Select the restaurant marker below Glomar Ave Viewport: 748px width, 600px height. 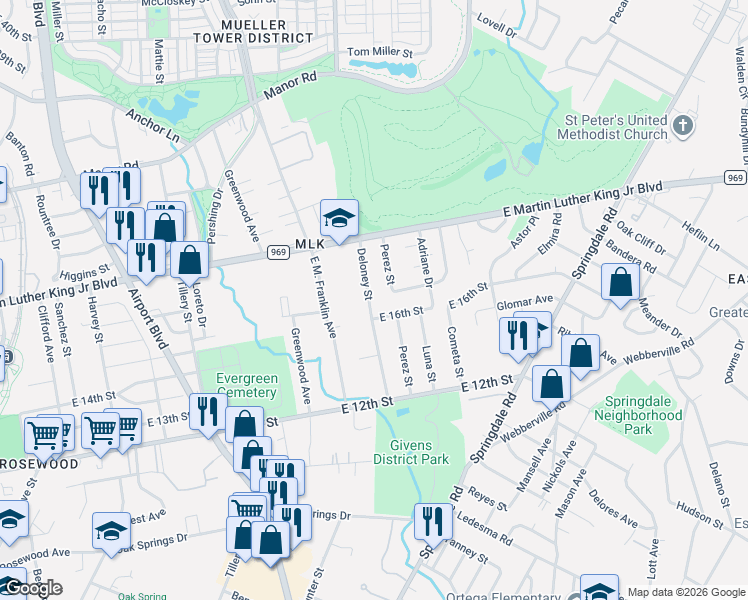519,337
